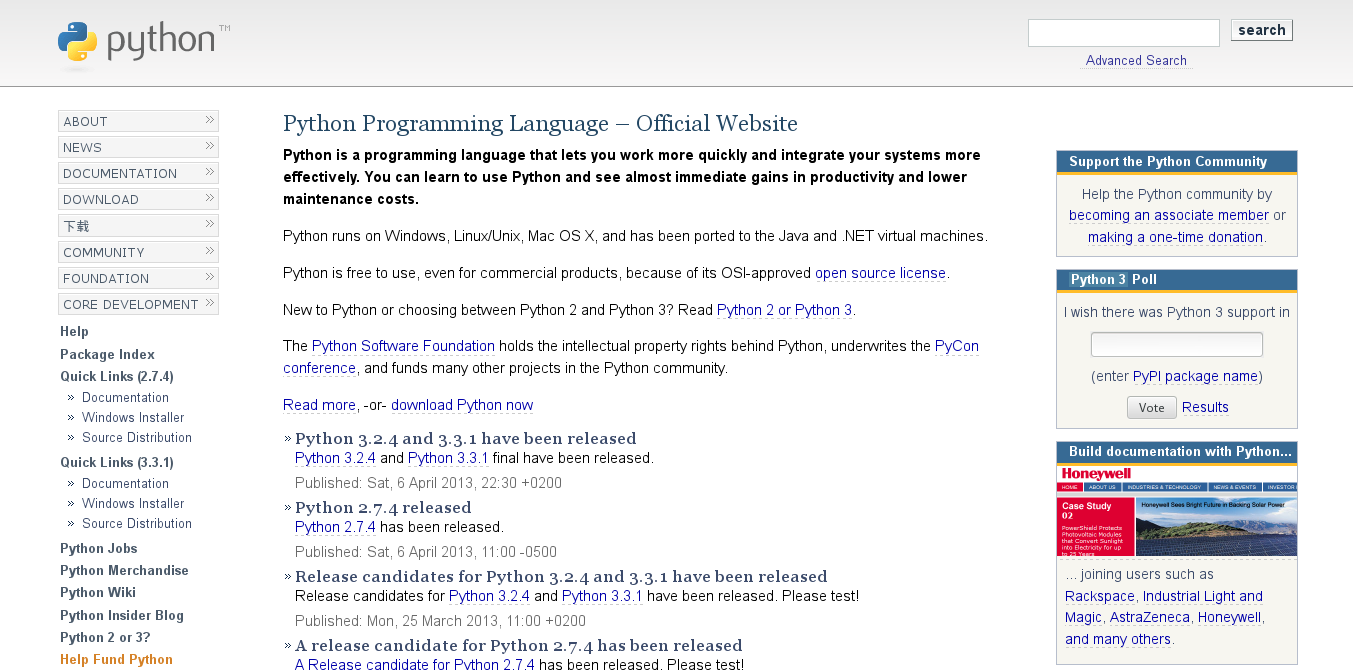Open the Python 3 Poll heading link
The height and width of the screenshot is (670, 1353).
pyautogui.click(x=1098, y=279)
